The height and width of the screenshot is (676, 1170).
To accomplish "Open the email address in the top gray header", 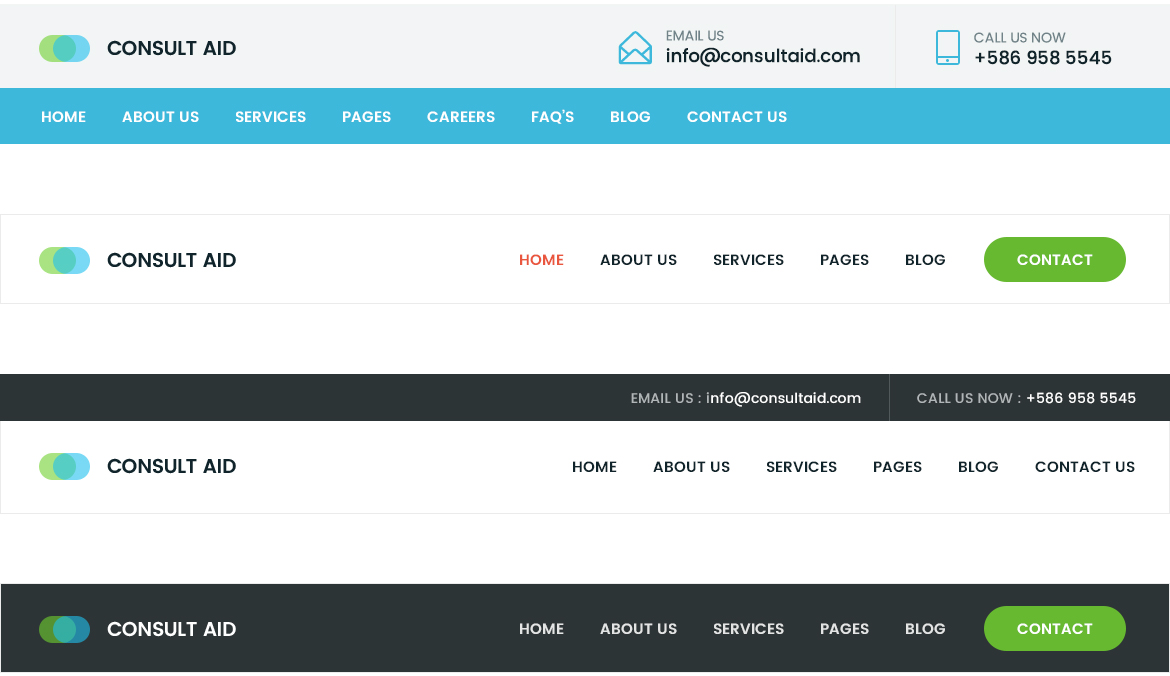I will (x=763, y=56).
